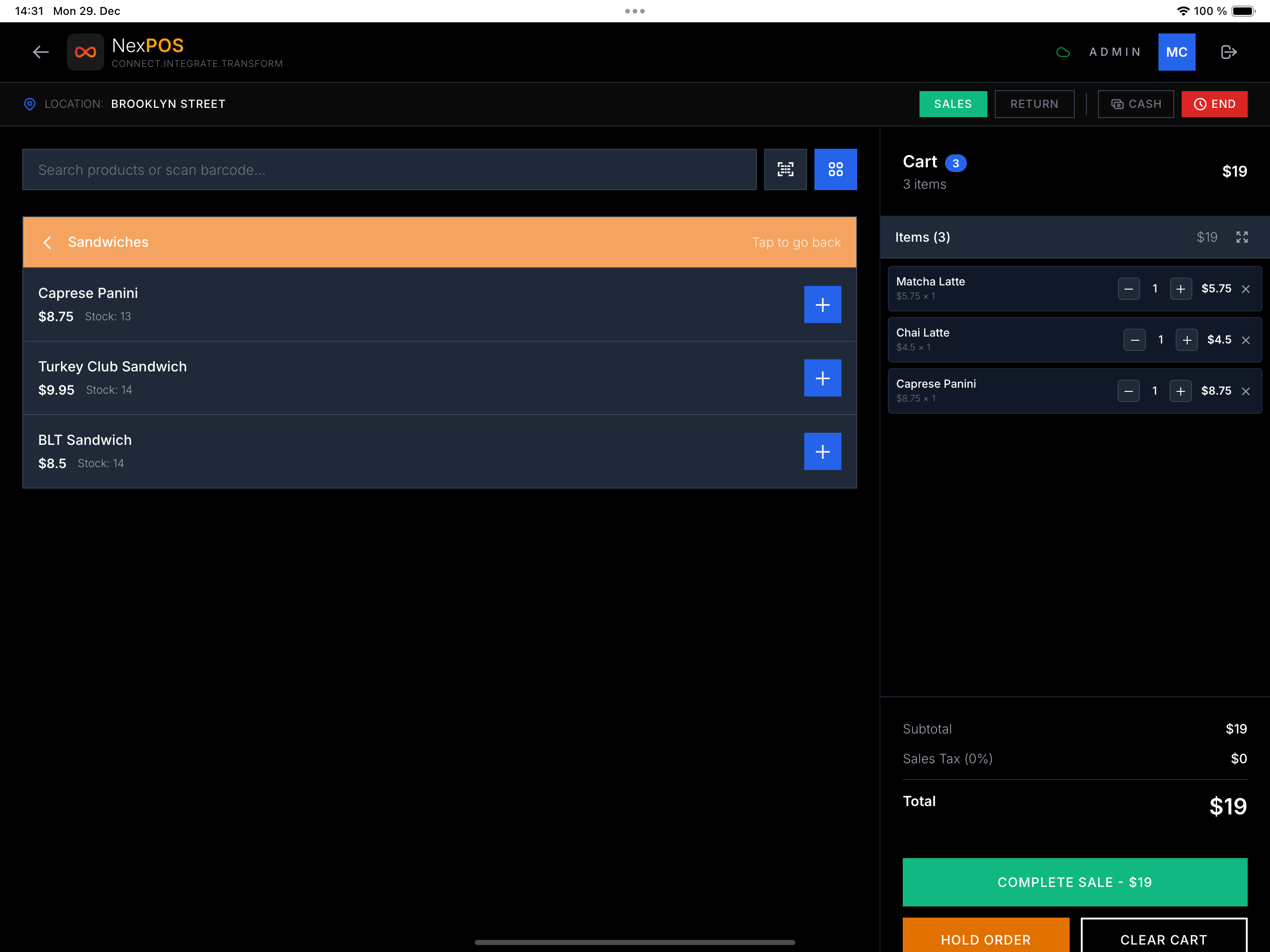Click the back arrow next to NexPOS logo

(x=41, y=52)
